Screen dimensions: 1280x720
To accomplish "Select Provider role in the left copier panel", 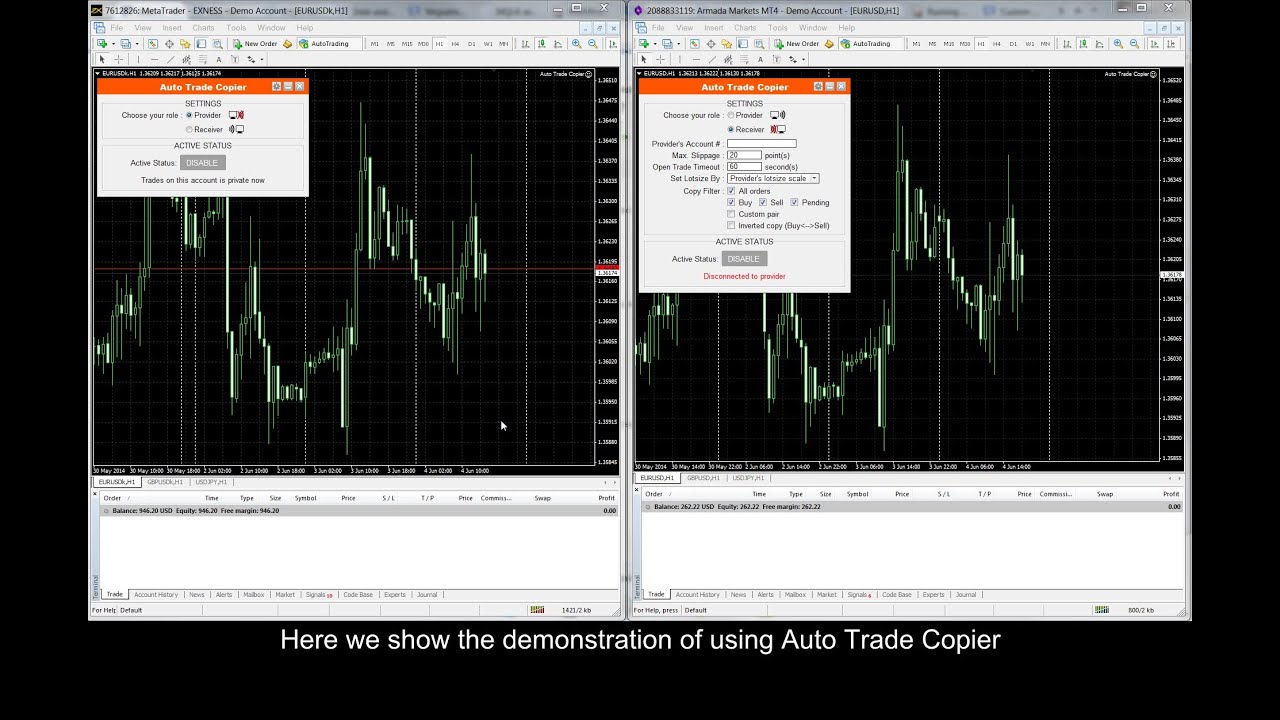I will (189, 115).
